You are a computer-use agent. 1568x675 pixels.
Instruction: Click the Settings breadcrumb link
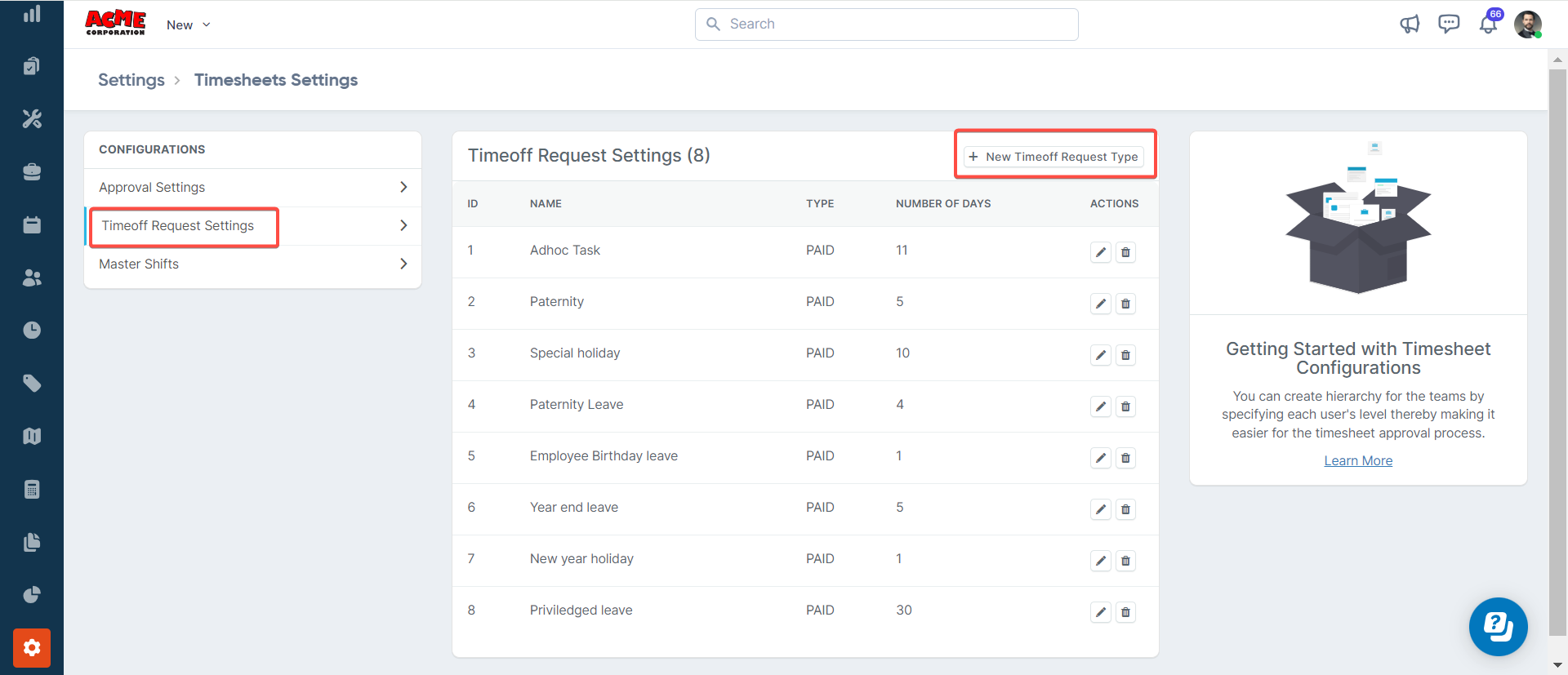[x=131, y=80]
